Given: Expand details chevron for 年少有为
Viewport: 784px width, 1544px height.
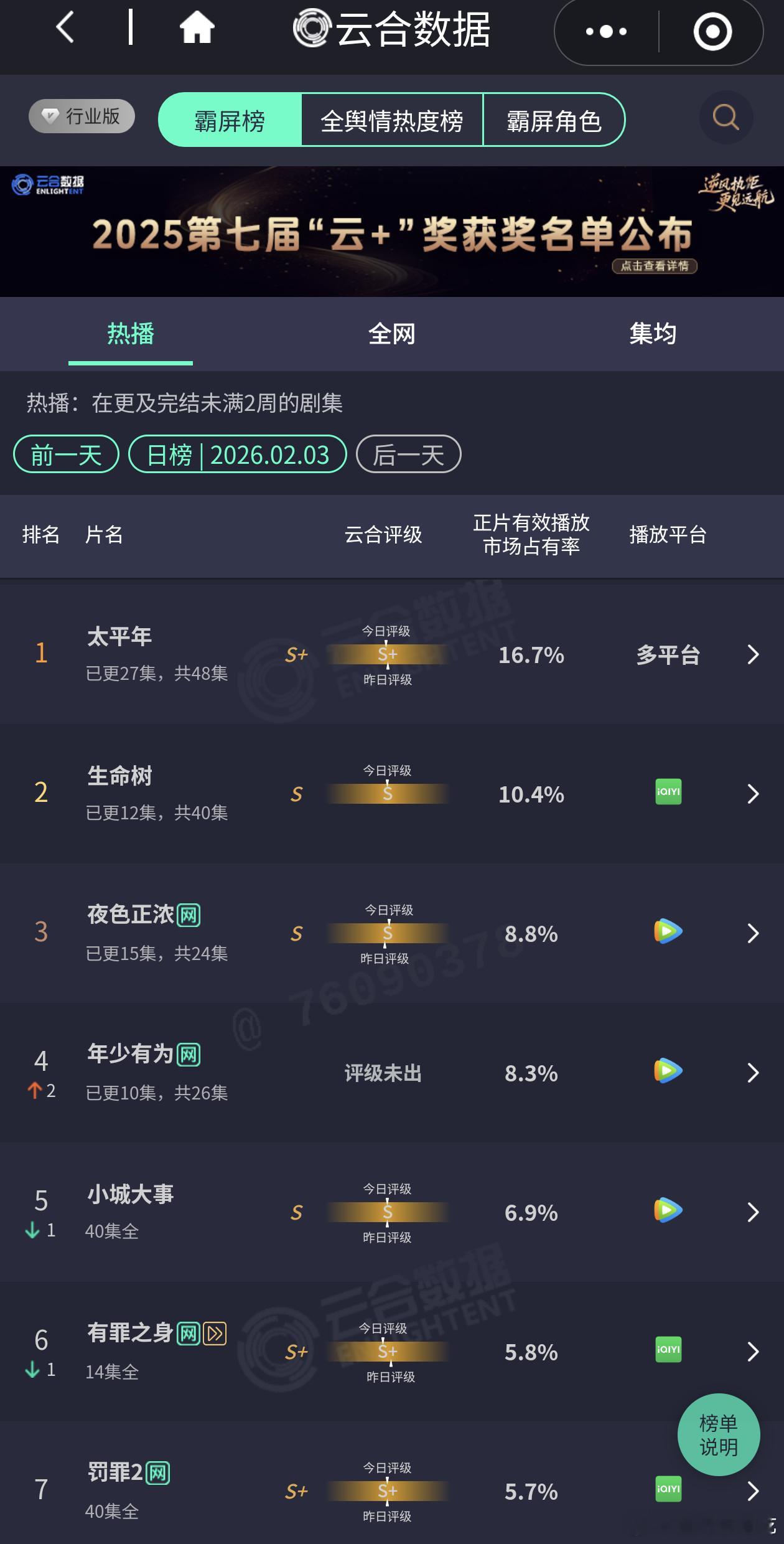Looking at the screenshot, I should pos(753,1073).
